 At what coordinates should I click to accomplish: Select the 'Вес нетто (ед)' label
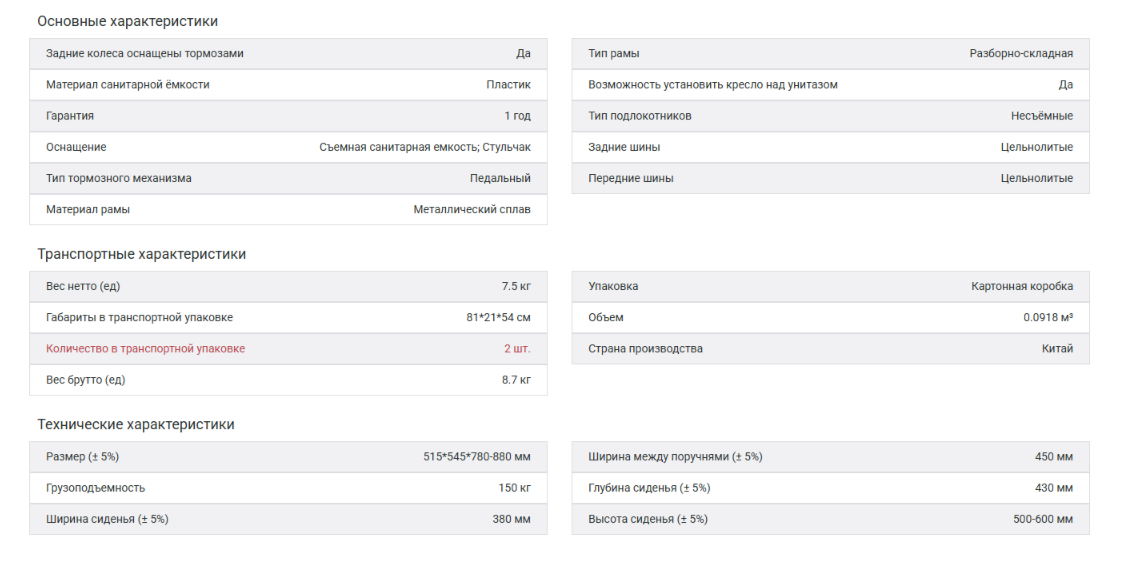[83, 286]
